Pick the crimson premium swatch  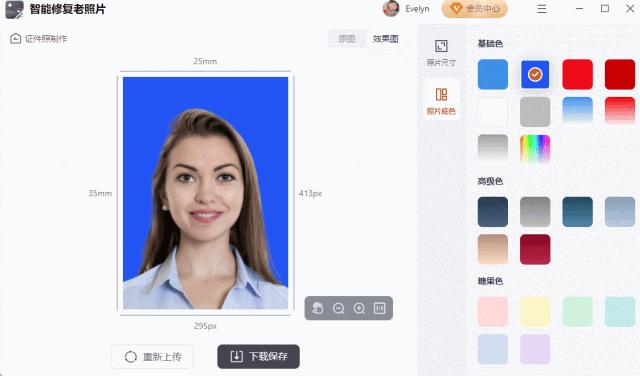pyautogui.click(x=535, y=249)
